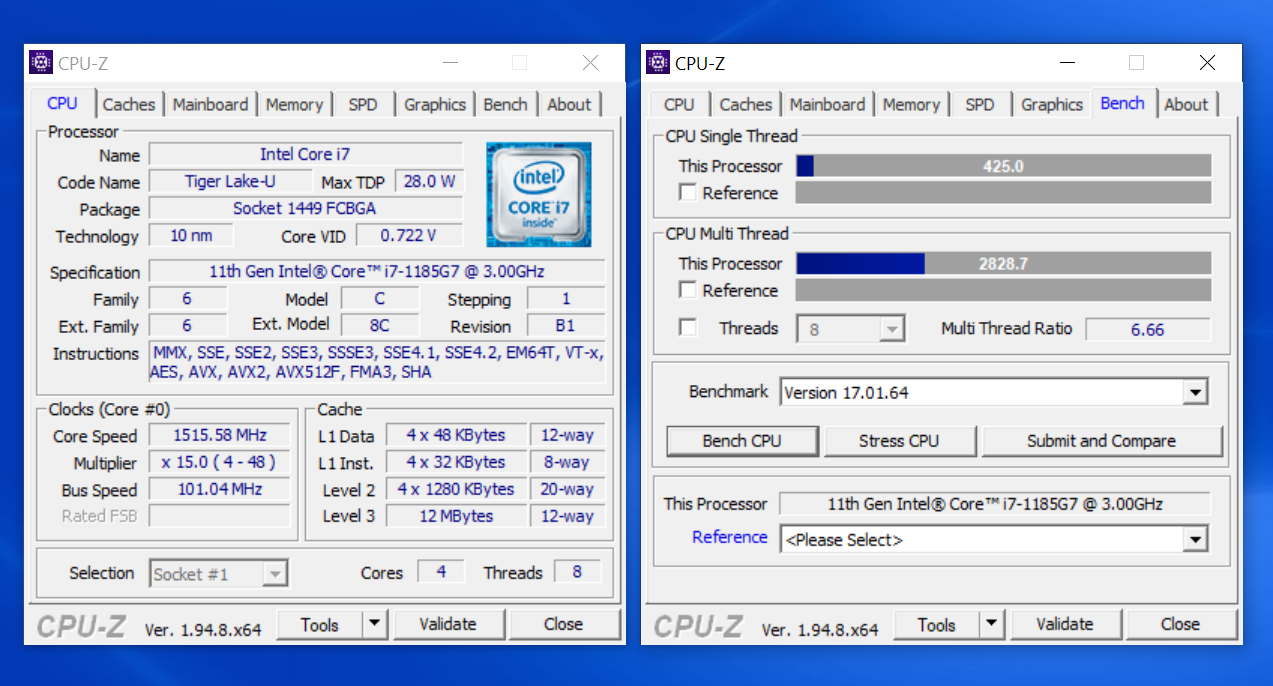Click the L1 Inst. value "4 x 32 KBytes"

click(x=456, y=463)
